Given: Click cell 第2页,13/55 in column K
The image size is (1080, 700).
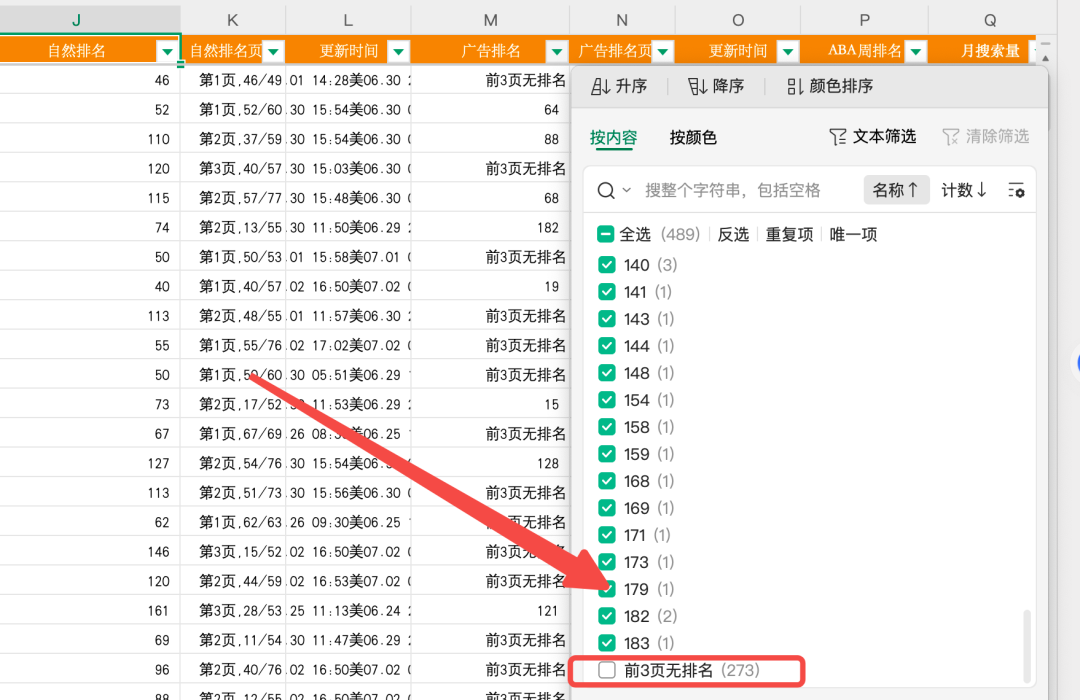Looking at the screenshot, I should pyautogui.click(x=233, y=227).
